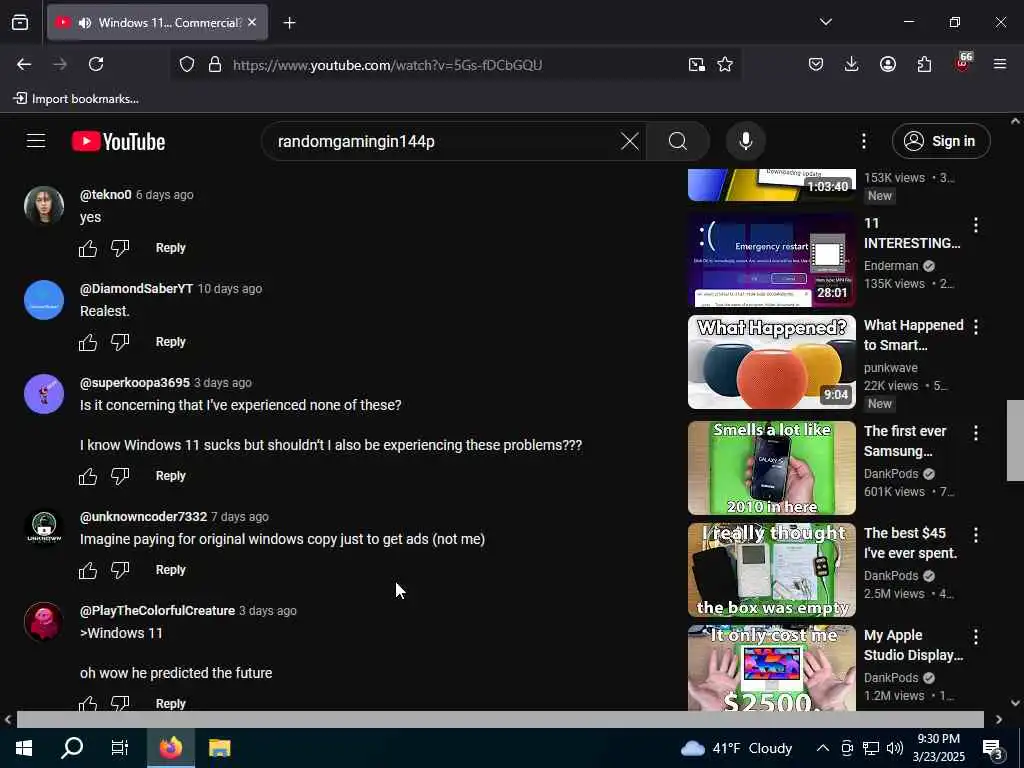The height and width of the screenshot is (768, 1024).
Task: Open What Happened to Smart video thumbnail
Action: coord(771,362)
